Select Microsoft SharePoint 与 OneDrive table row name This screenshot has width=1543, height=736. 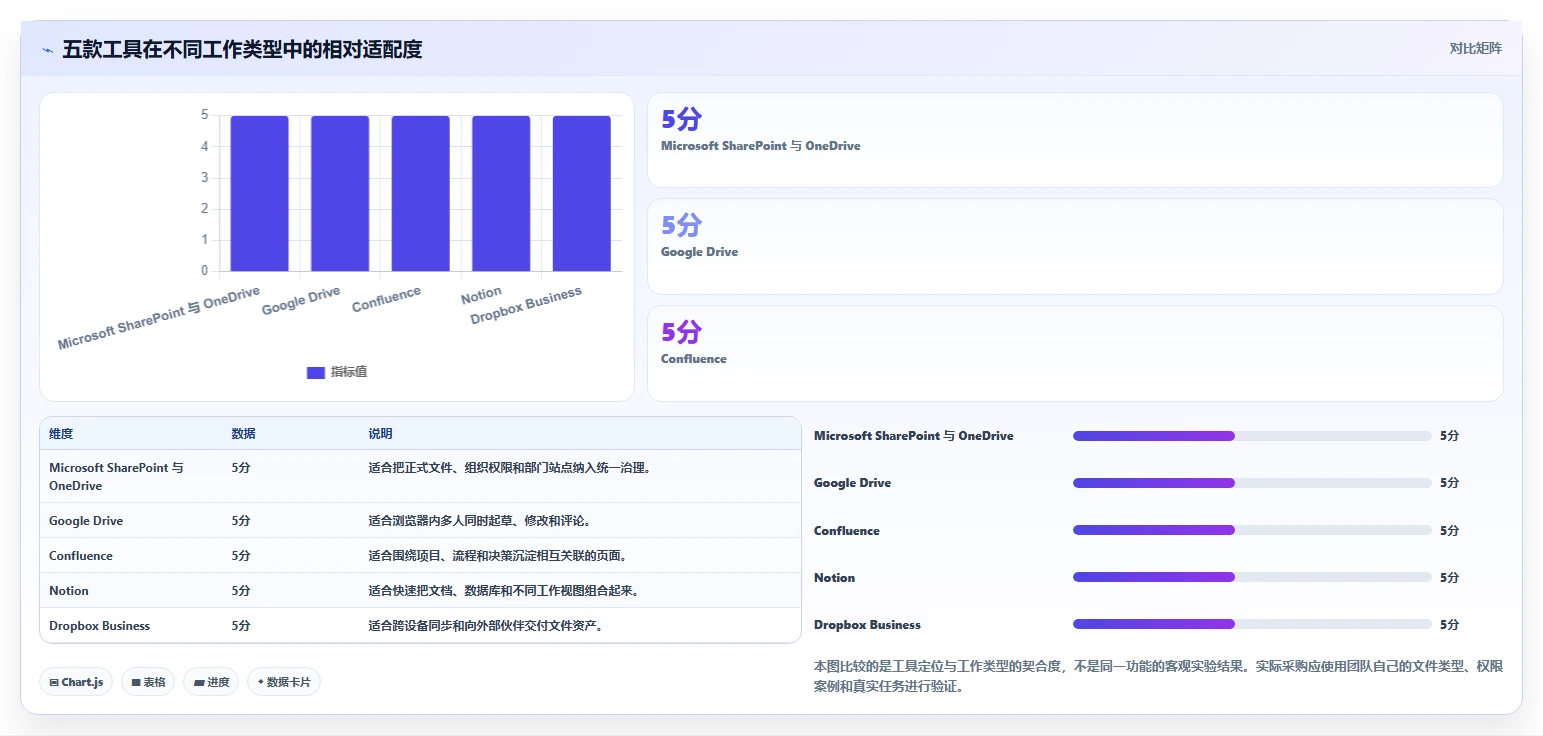(116, 476)
